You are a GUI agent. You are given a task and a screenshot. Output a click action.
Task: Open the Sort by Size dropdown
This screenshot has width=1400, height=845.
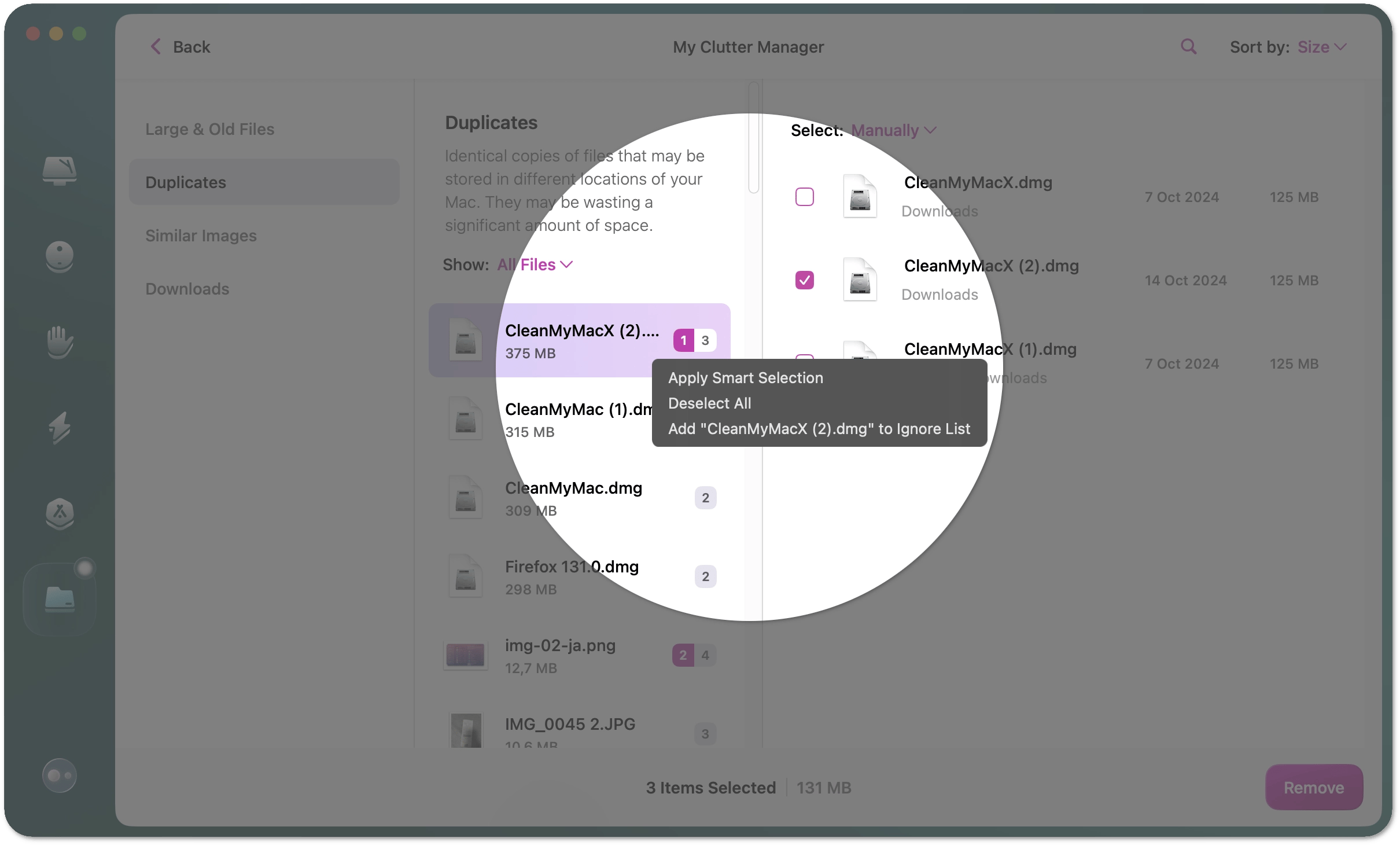pos(1322,47)
